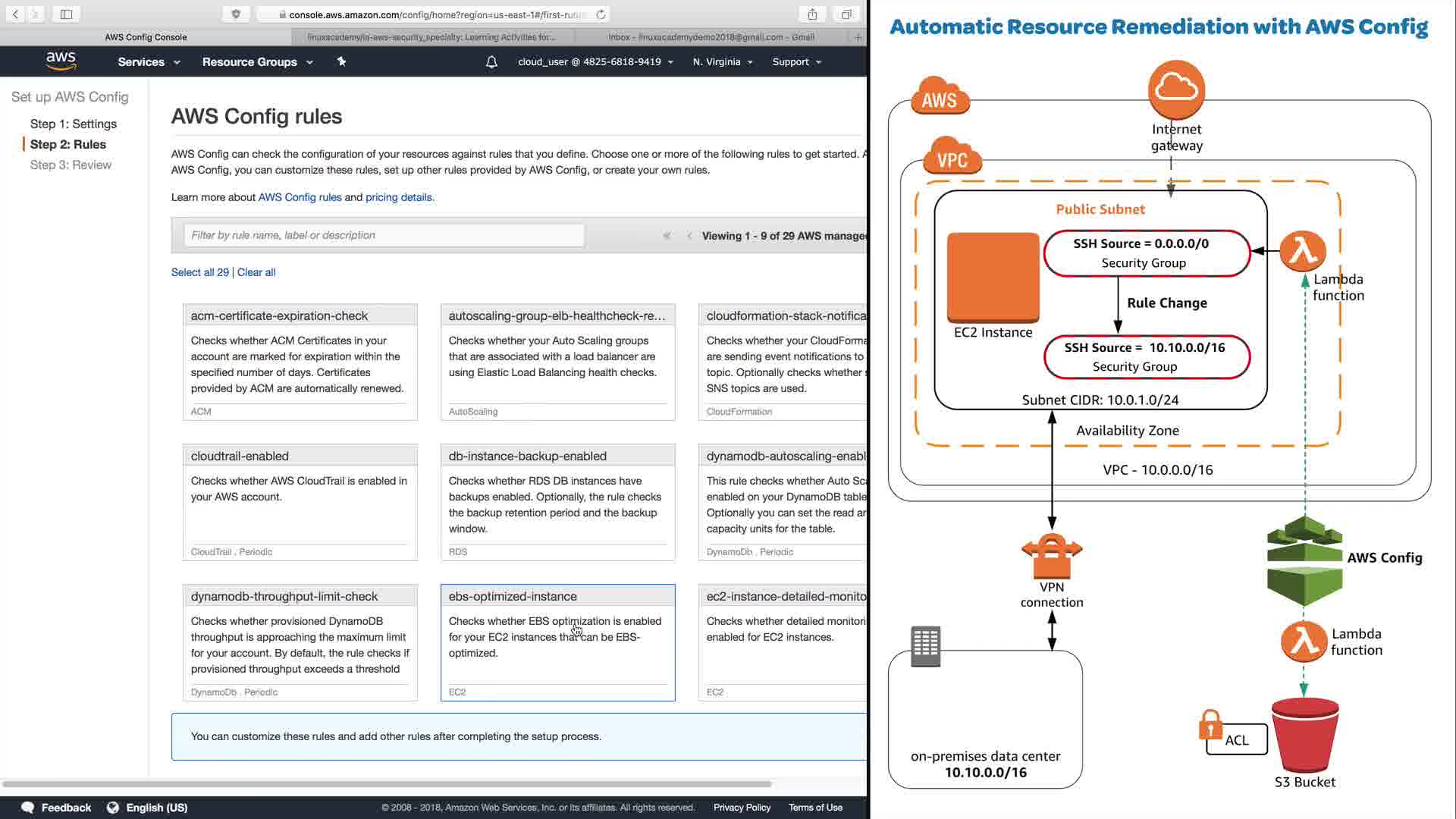The image size is (1456, 819).
Task: Go to Step 1: Settings
Action: [x=74, y=124]
